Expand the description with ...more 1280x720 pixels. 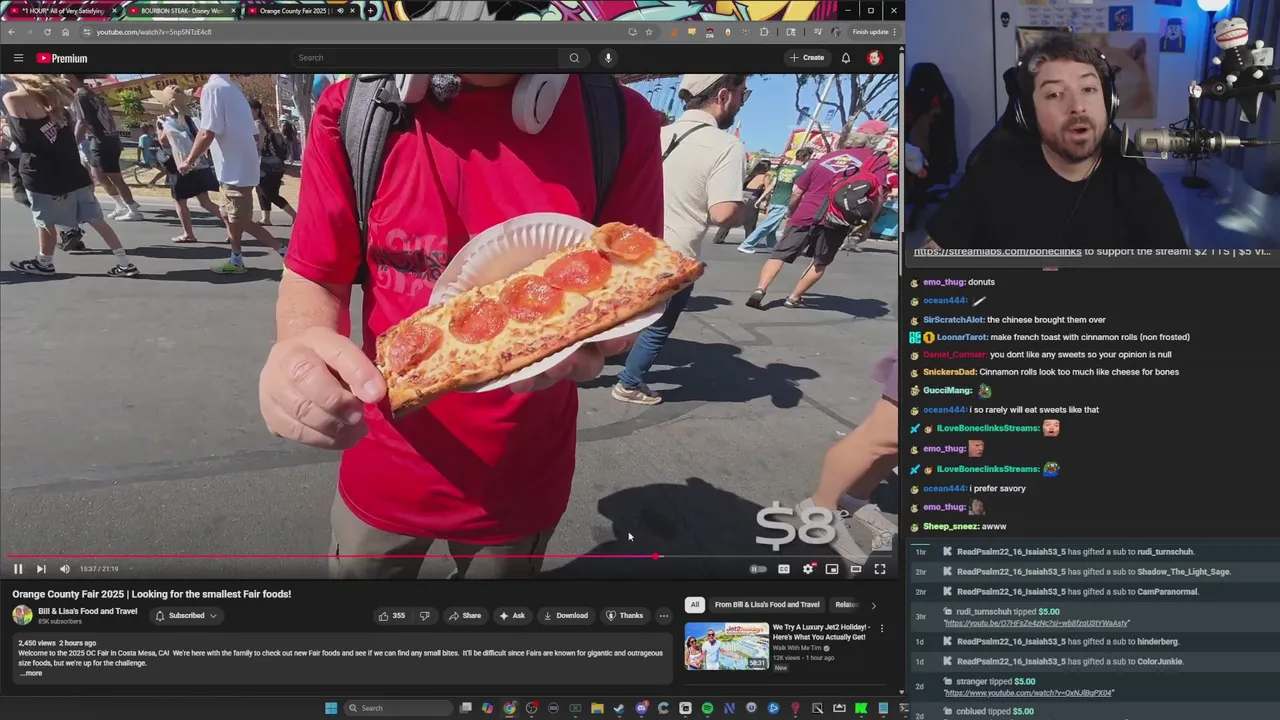(x=31, y=673)
